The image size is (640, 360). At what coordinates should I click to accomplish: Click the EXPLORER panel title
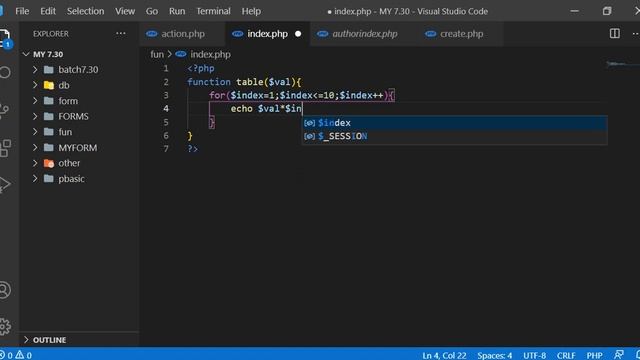click(x=51, y=33)
